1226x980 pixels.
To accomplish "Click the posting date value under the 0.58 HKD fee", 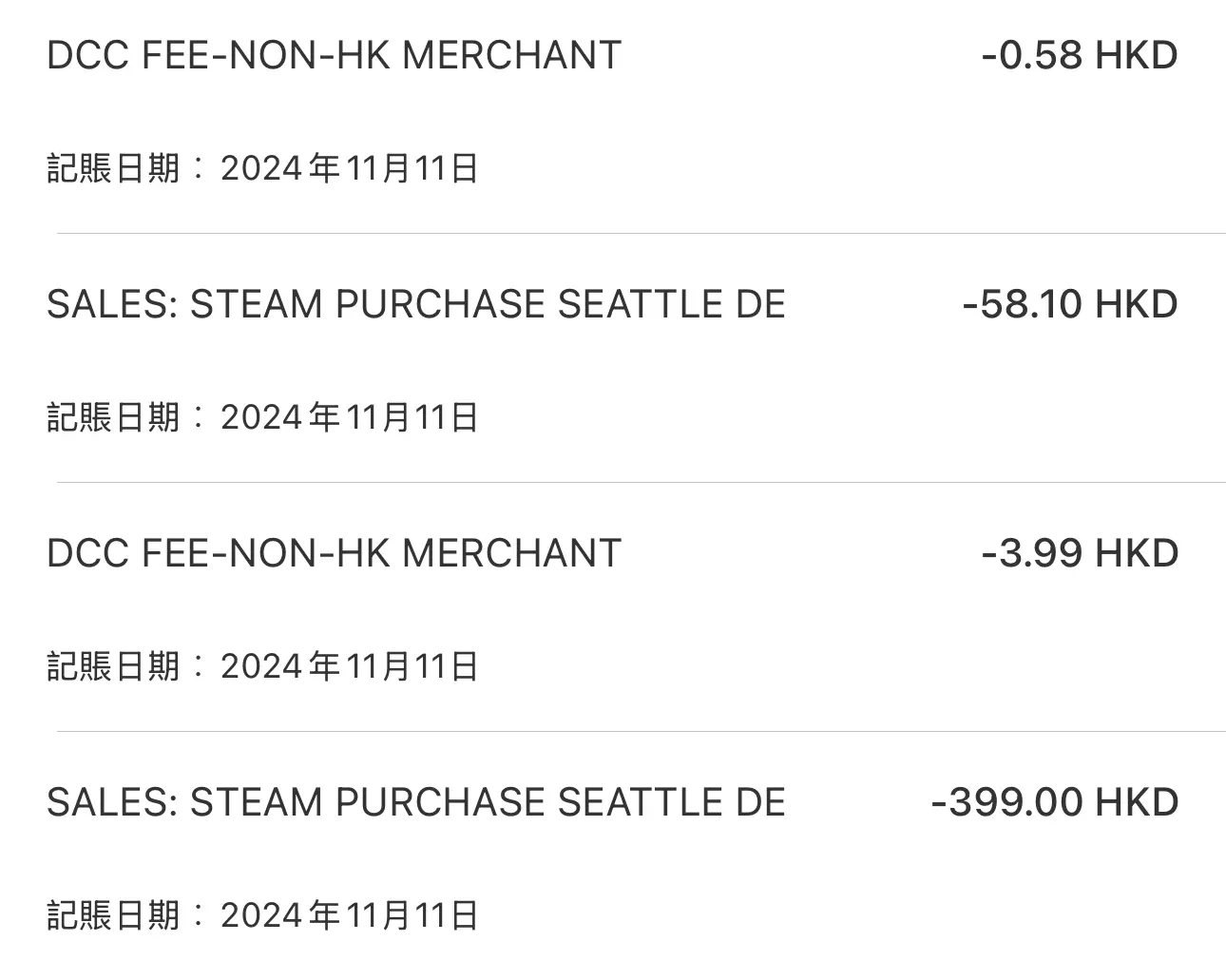I will point(349,169).
